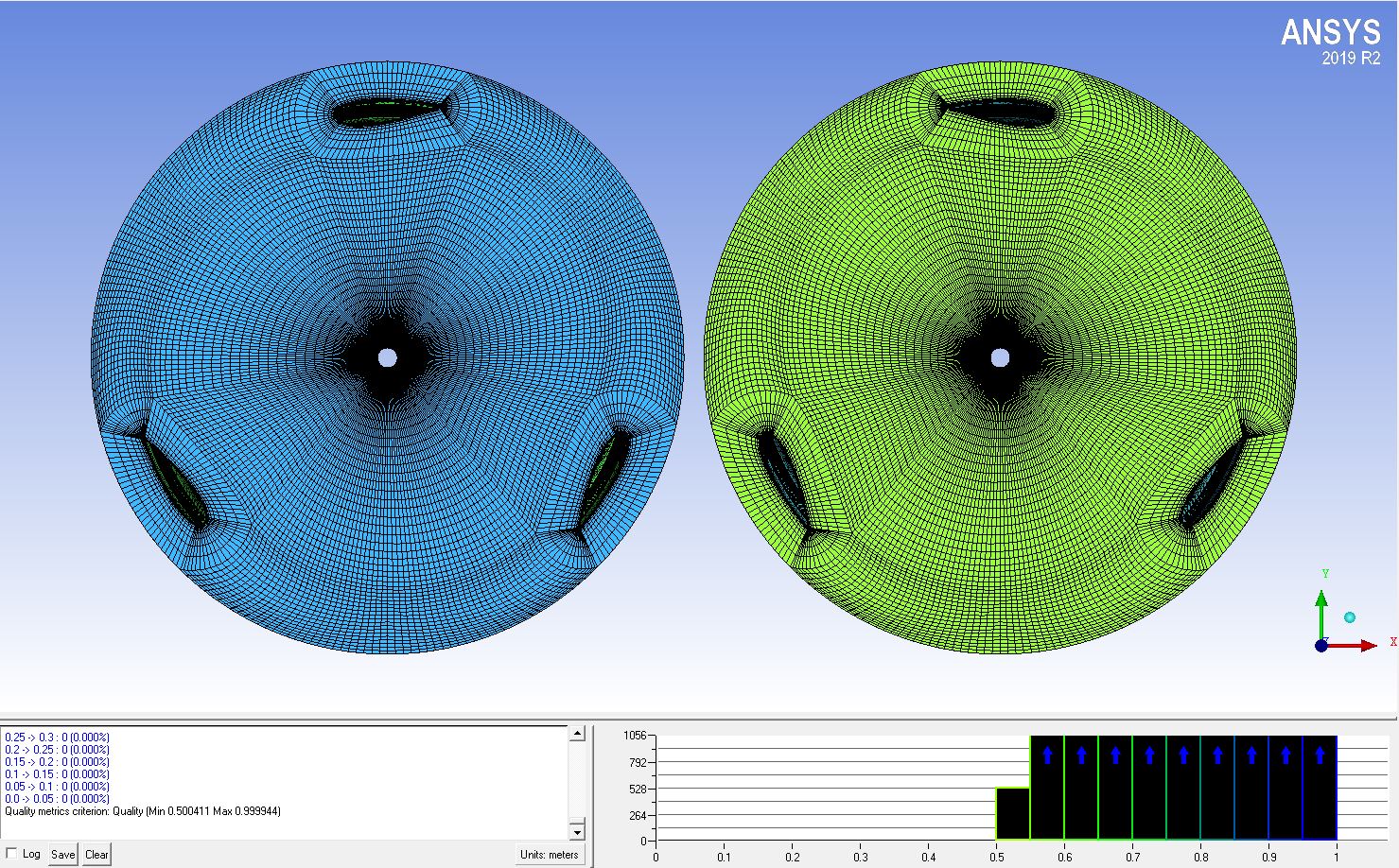Select the histogram bar for 0.7 to 0.75
Screen dimensions: 1399x868
click(x=1149, y=787)
